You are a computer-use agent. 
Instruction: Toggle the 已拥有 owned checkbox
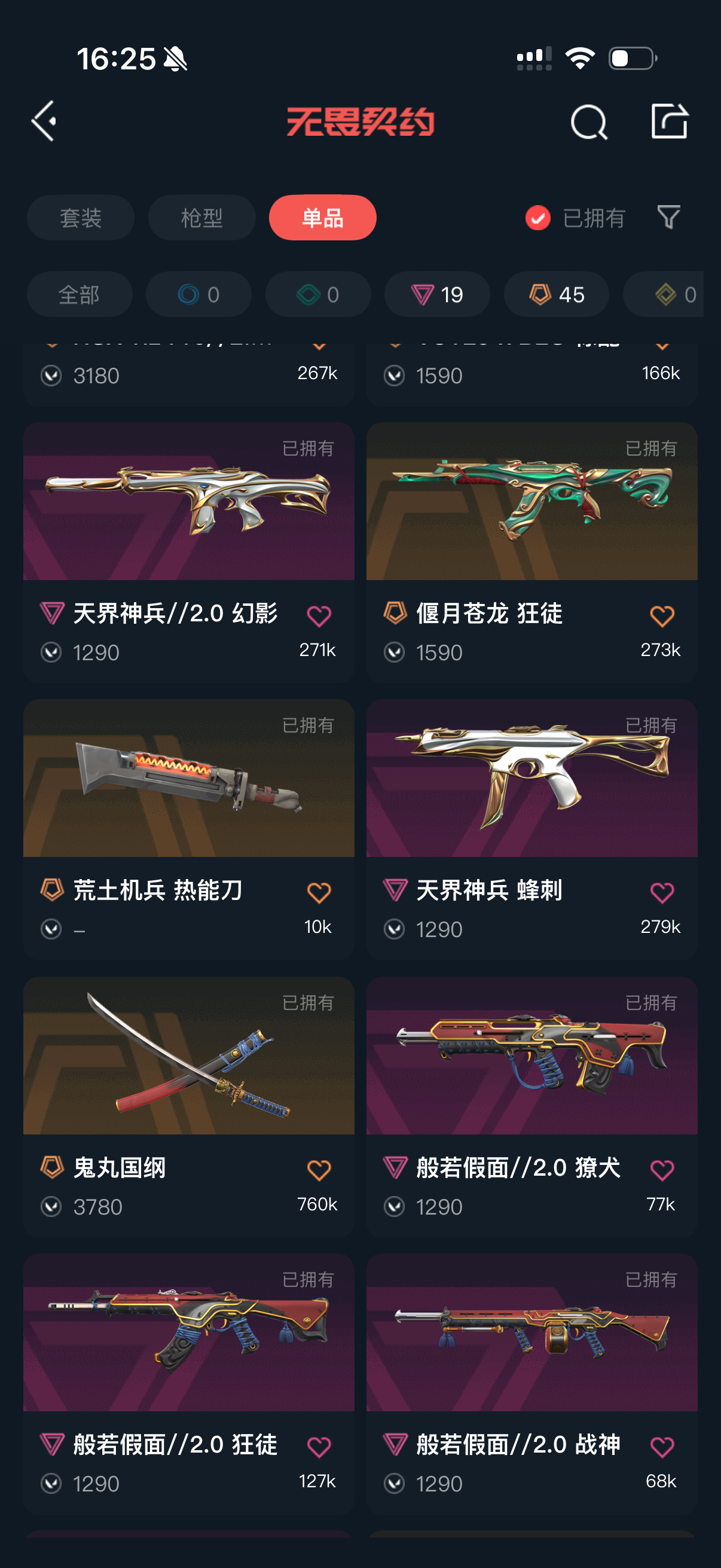coord(538,218)
